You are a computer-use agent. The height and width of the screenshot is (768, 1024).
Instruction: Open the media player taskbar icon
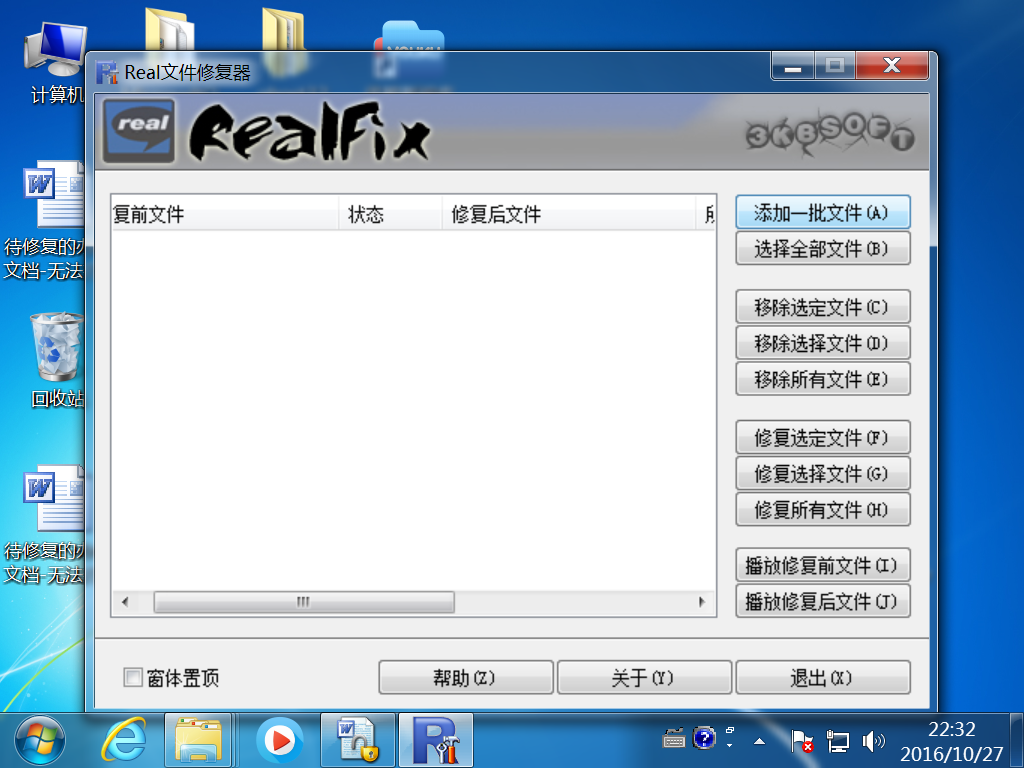pos(280,741)
